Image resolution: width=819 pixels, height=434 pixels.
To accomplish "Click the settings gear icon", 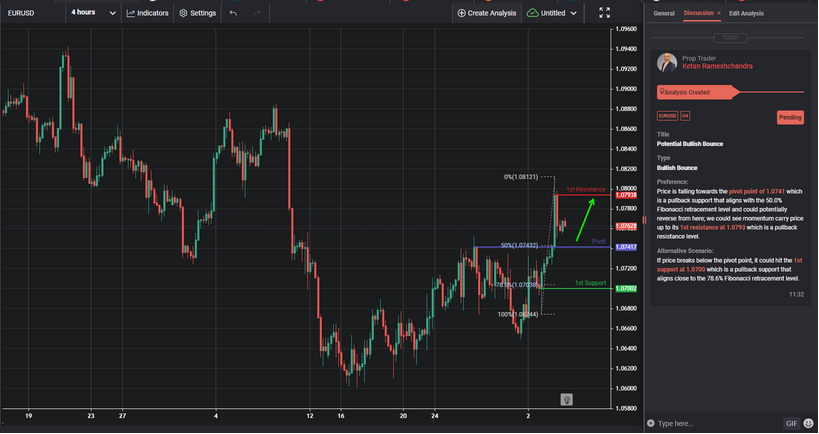I will [183, 13].
